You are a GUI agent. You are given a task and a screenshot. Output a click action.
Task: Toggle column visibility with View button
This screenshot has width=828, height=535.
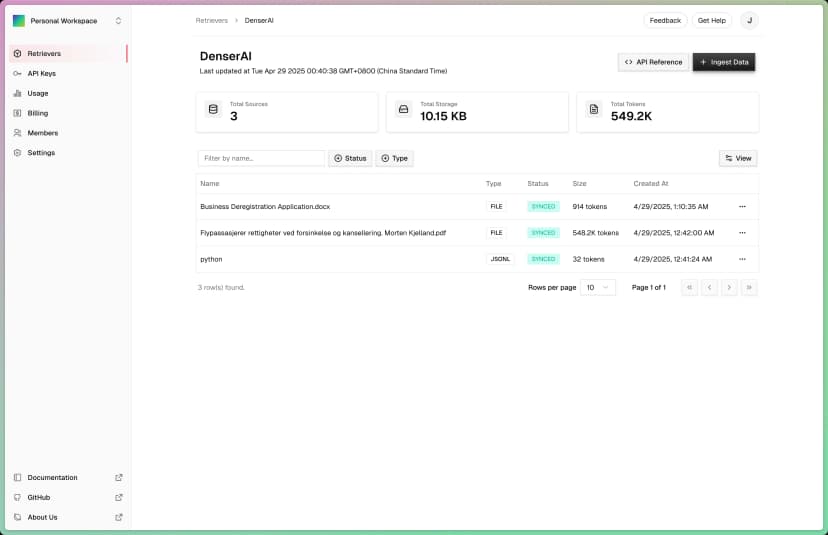pos(738,158)
